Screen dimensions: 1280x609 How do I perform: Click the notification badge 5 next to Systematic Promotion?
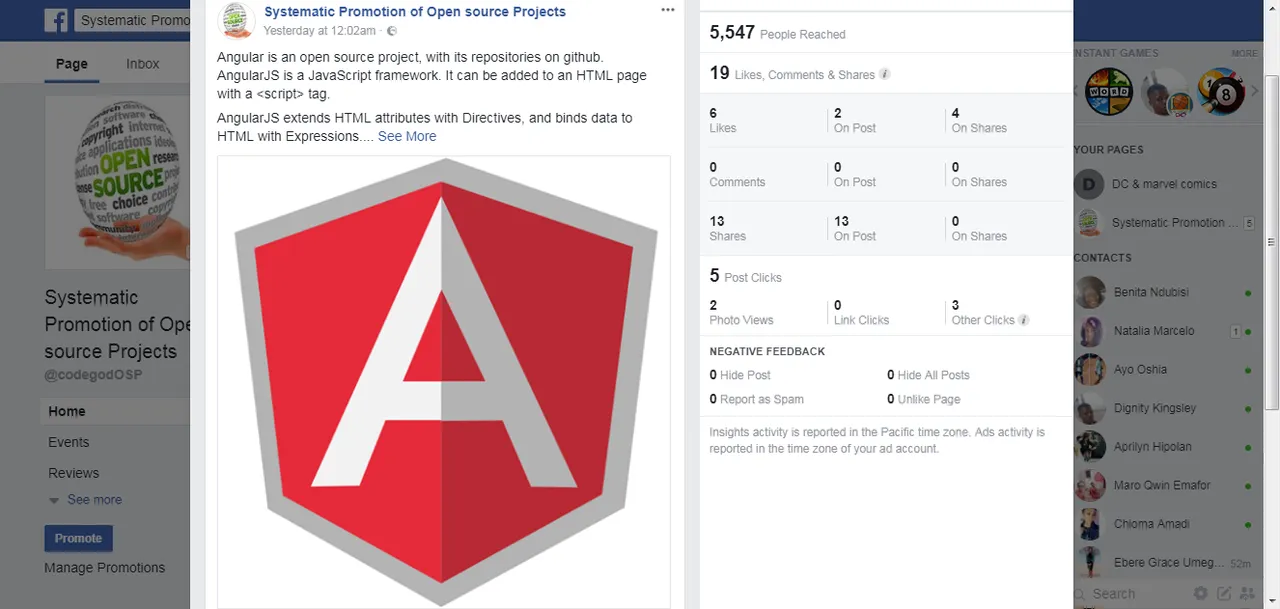[1249, 223]
